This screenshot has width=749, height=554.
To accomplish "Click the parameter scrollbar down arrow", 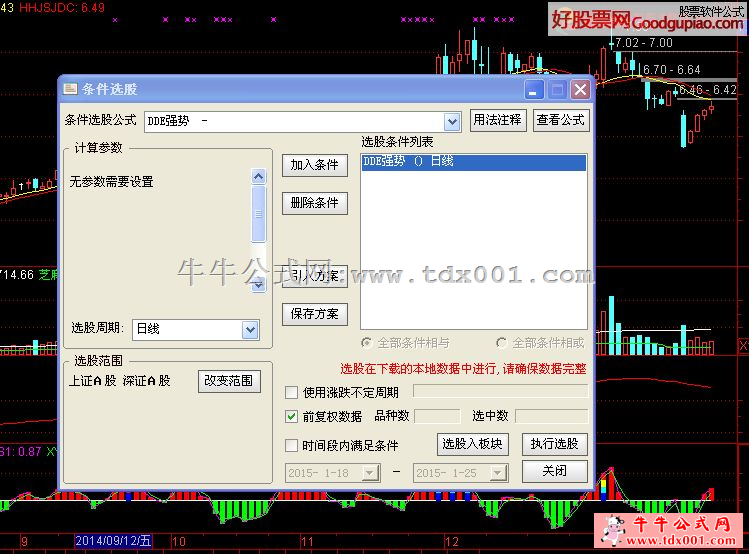I will click(x=258, y=285).
